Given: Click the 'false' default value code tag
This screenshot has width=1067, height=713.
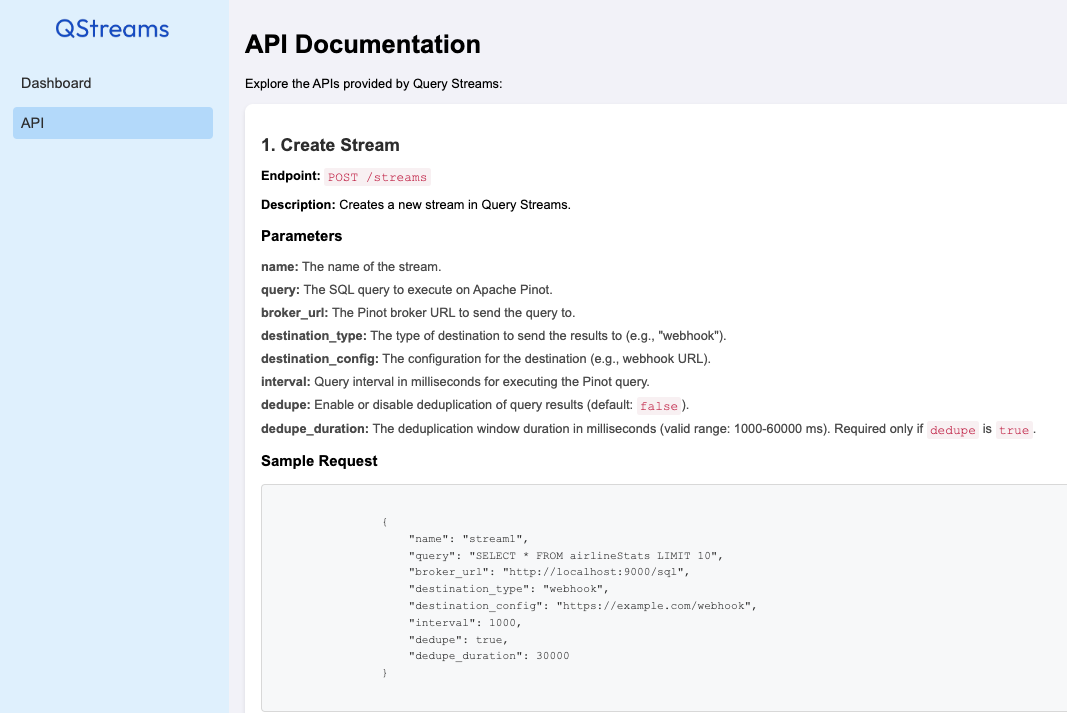Looking at the screenshot, I should (659, 406).
